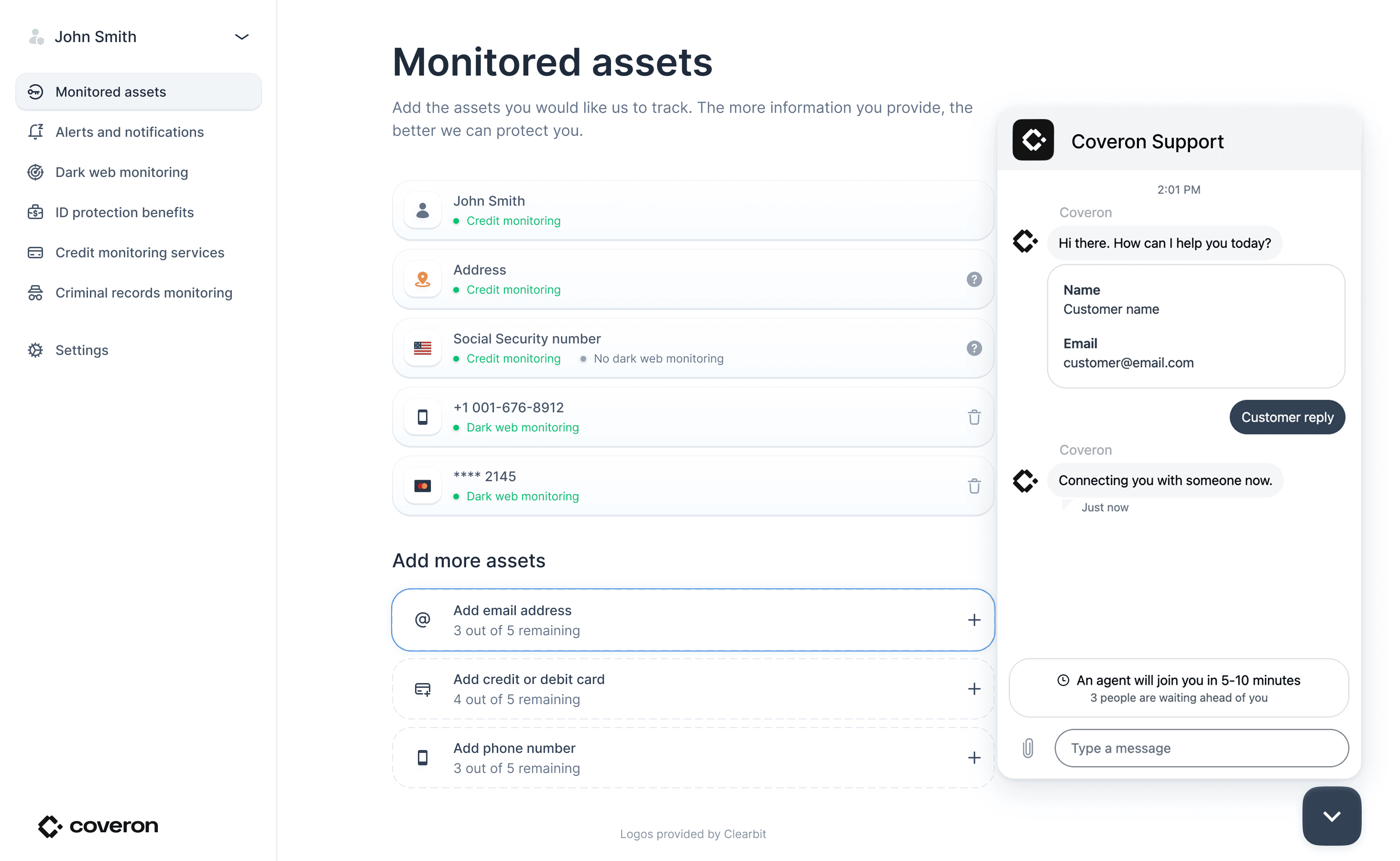Click the 3 people are waiting ahead text
This screenshot has width=1400, height=861.
[1179, 698]
